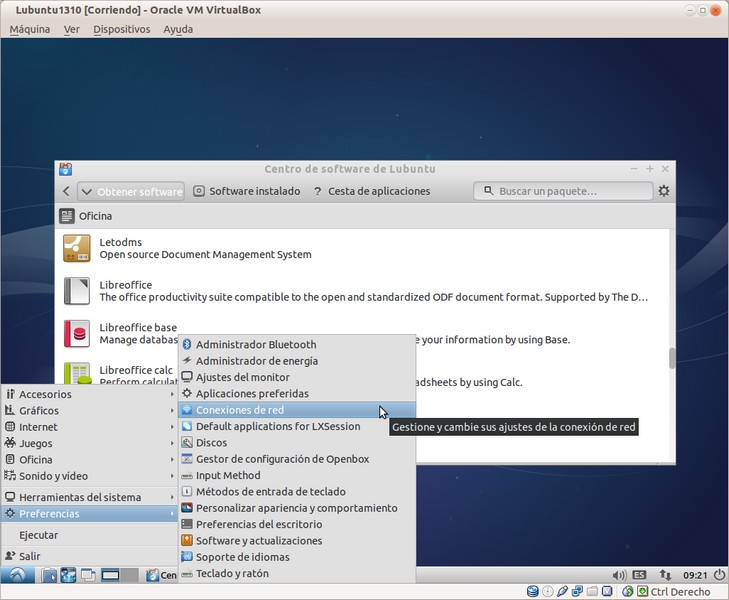Click the Centro de software taskbar button
The width and height of the screenshot is (729, 600).
(161, 575)
